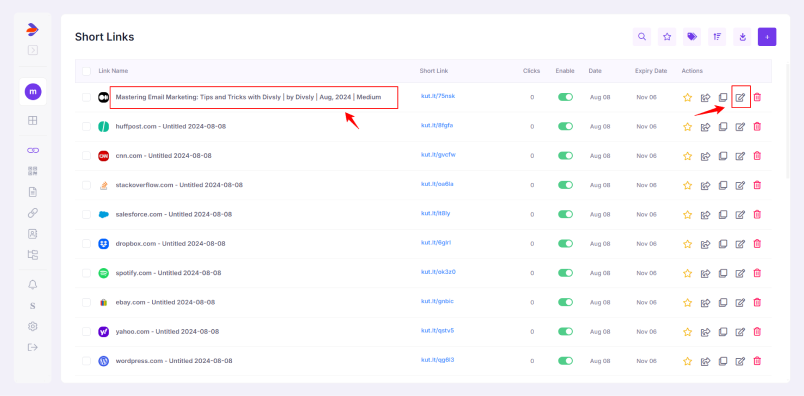This screenshot has width=804, height=396.
Task: Open the hierarchy tree icon in sidebar
Action: (33, 254)
